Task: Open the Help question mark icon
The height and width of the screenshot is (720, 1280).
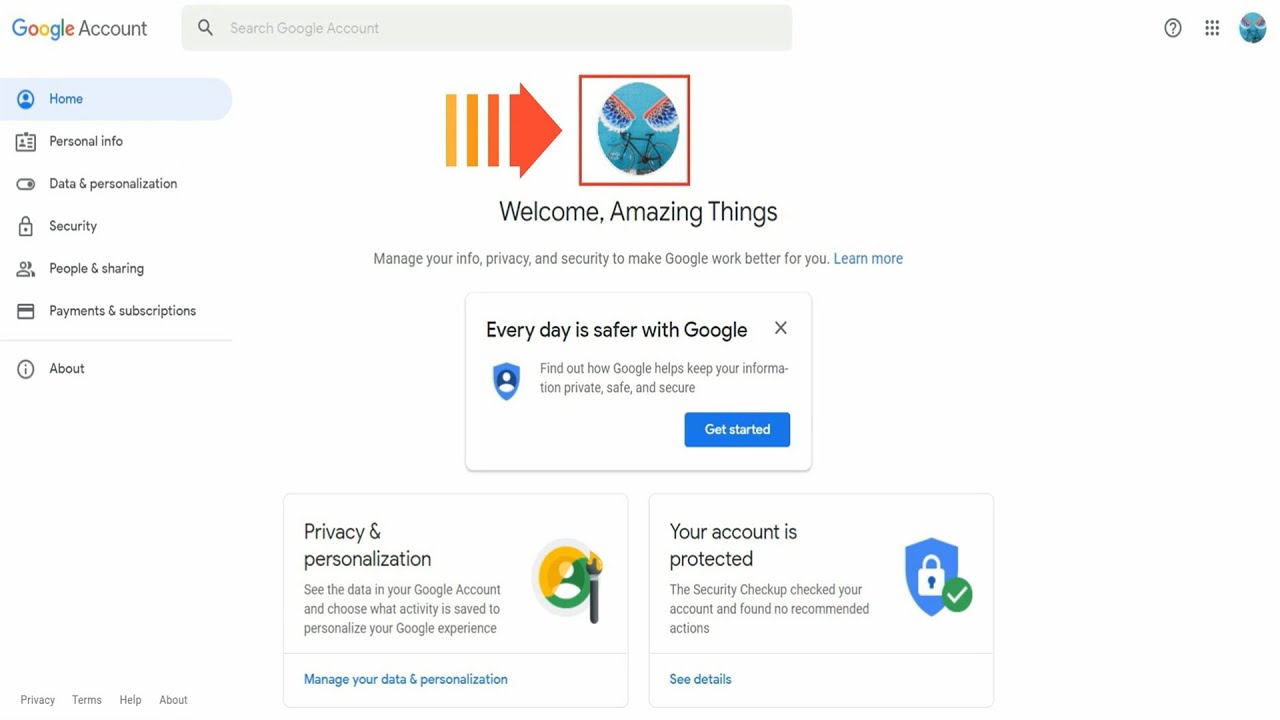Action: (1173, 28)
